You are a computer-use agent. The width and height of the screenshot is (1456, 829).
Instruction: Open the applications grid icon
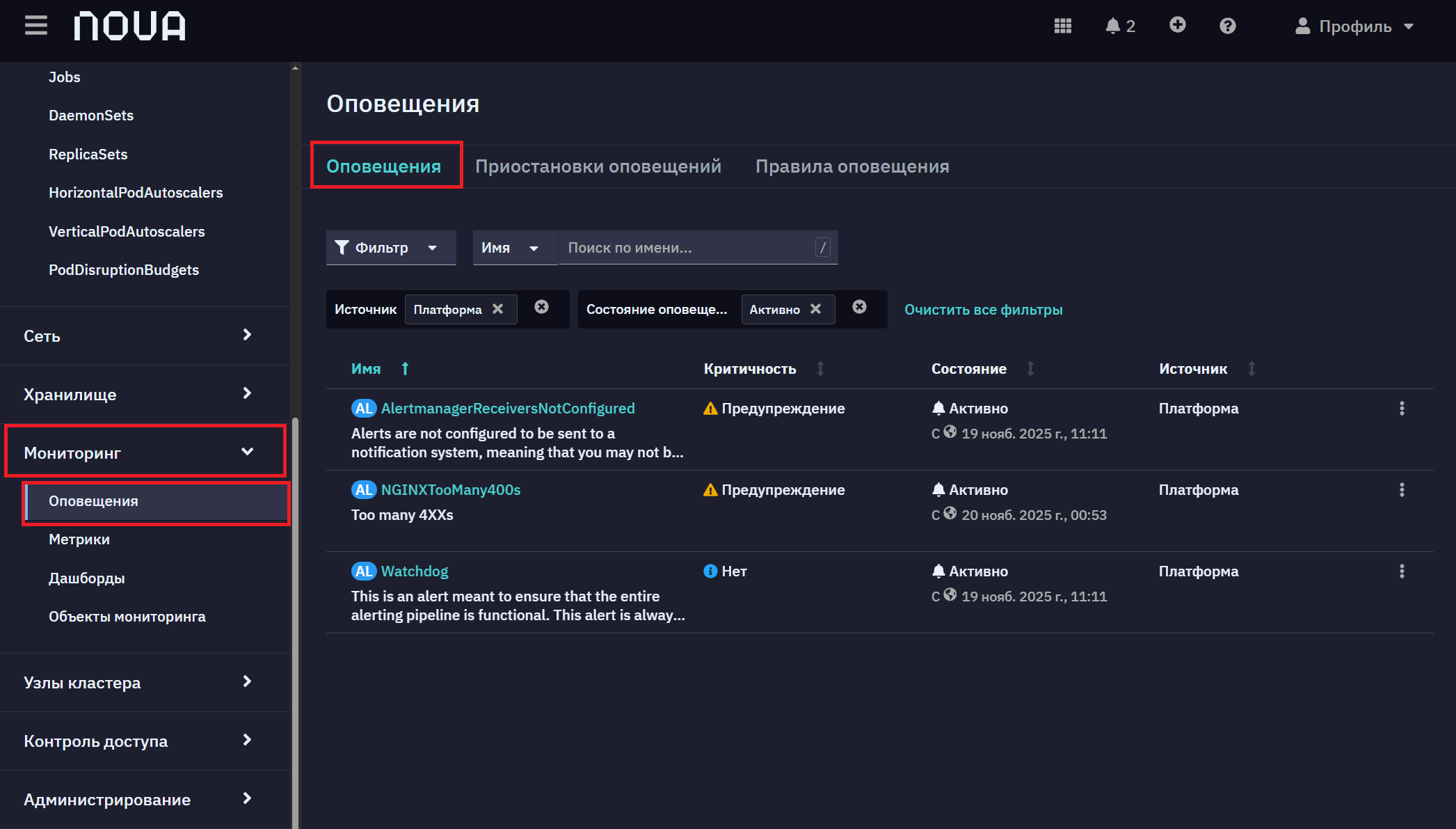pos(1062,26)
